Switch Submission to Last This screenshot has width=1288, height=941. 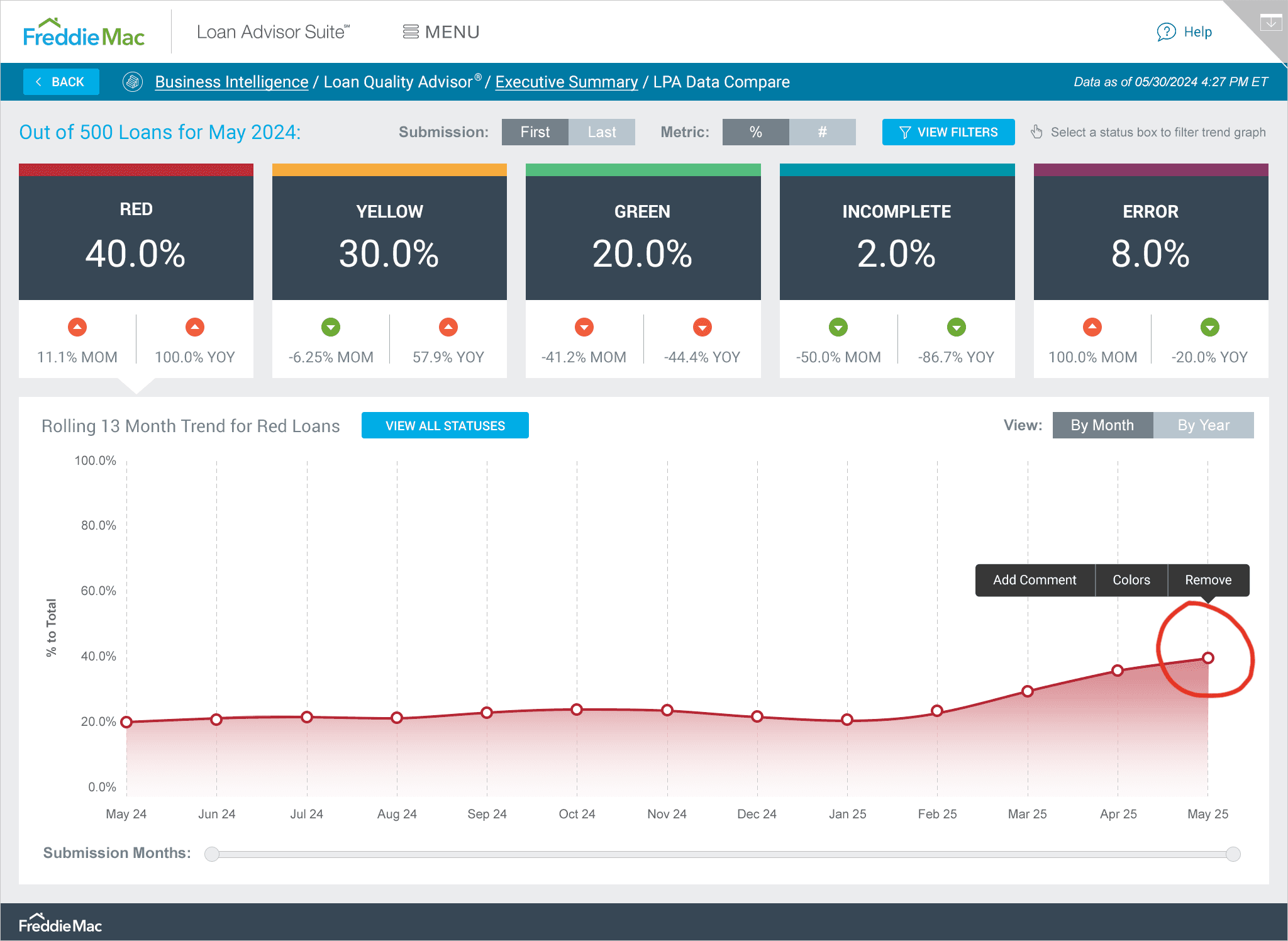pos(601,132)
